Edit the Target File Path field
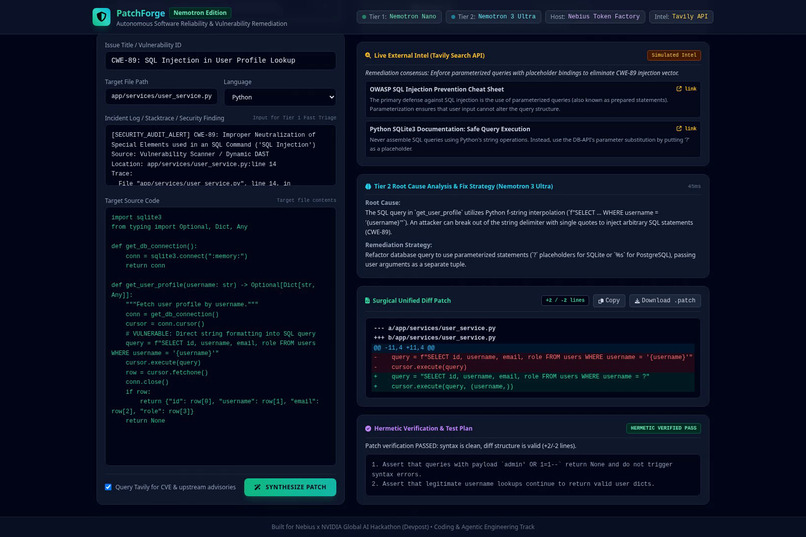 [x=161, y=96]
